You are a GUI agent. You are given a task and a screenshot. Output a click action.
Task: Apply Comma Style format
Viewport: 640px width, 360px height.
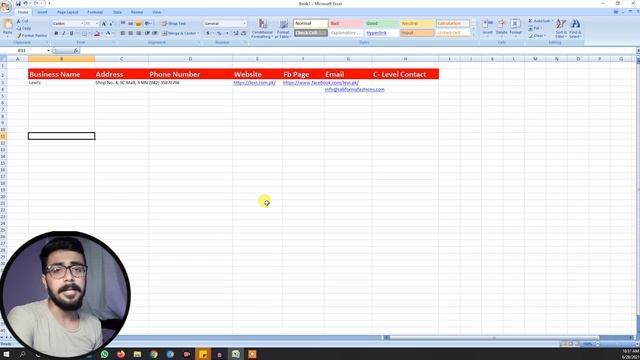(x=227, y=33)
